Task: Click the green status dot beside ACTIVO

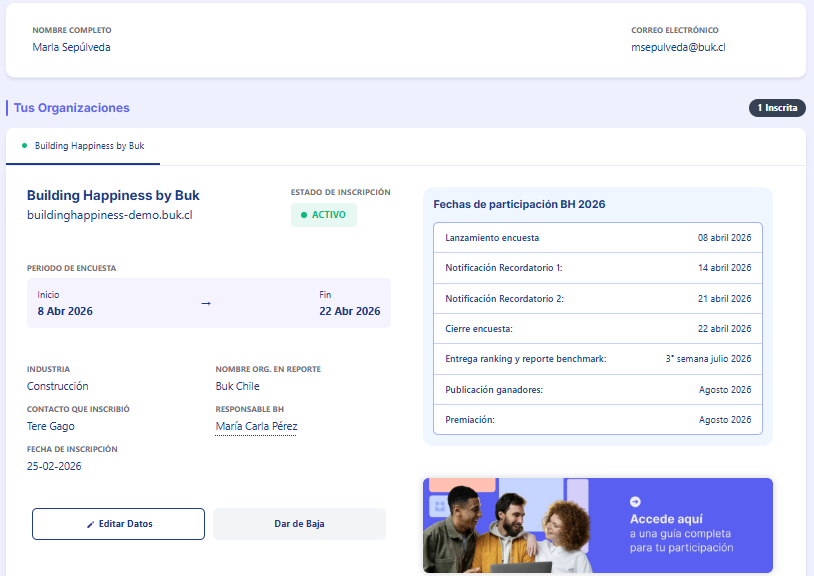Action: (x=303, y=215)
